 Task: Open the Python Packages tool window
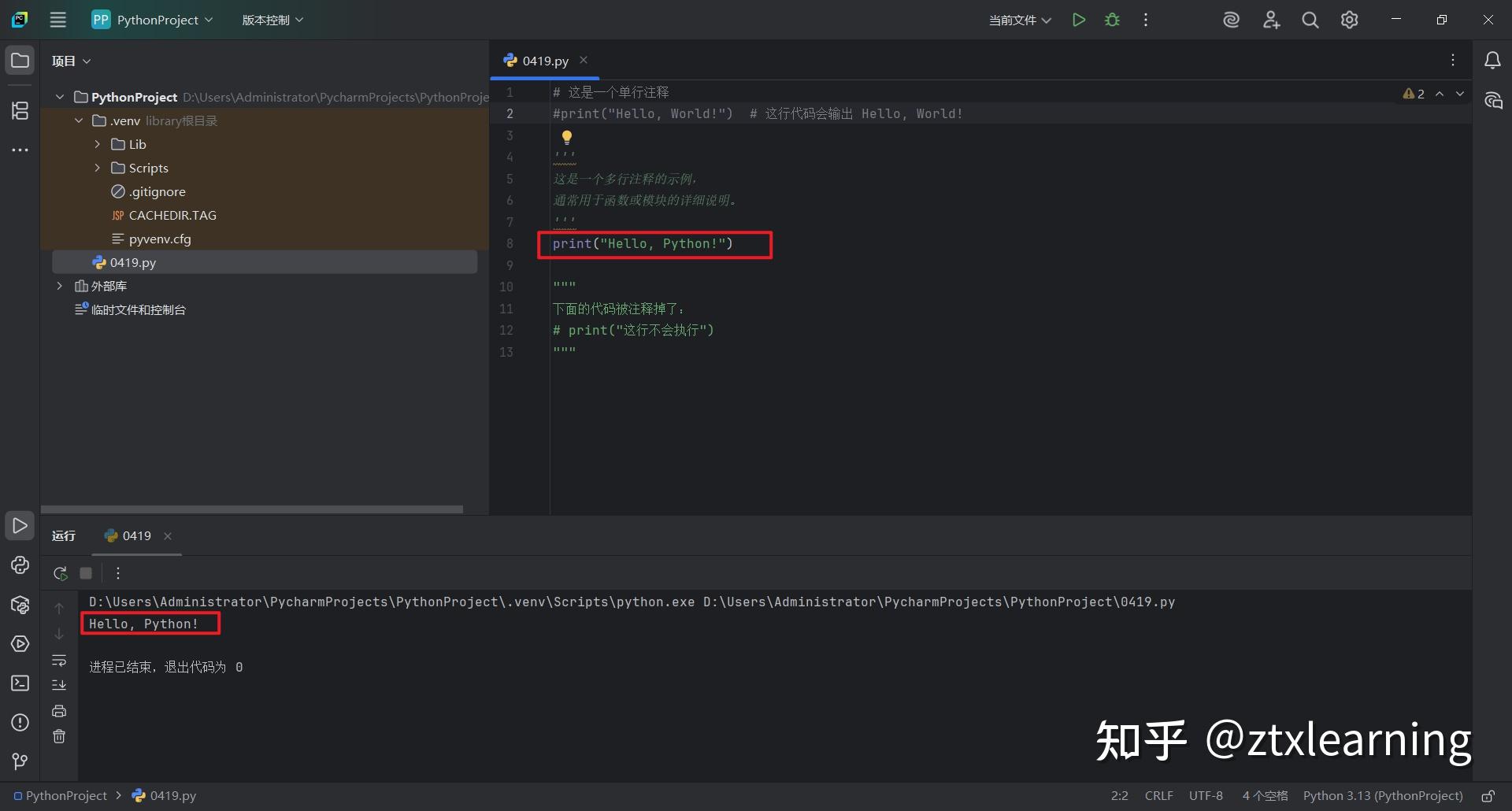point(20,605)
